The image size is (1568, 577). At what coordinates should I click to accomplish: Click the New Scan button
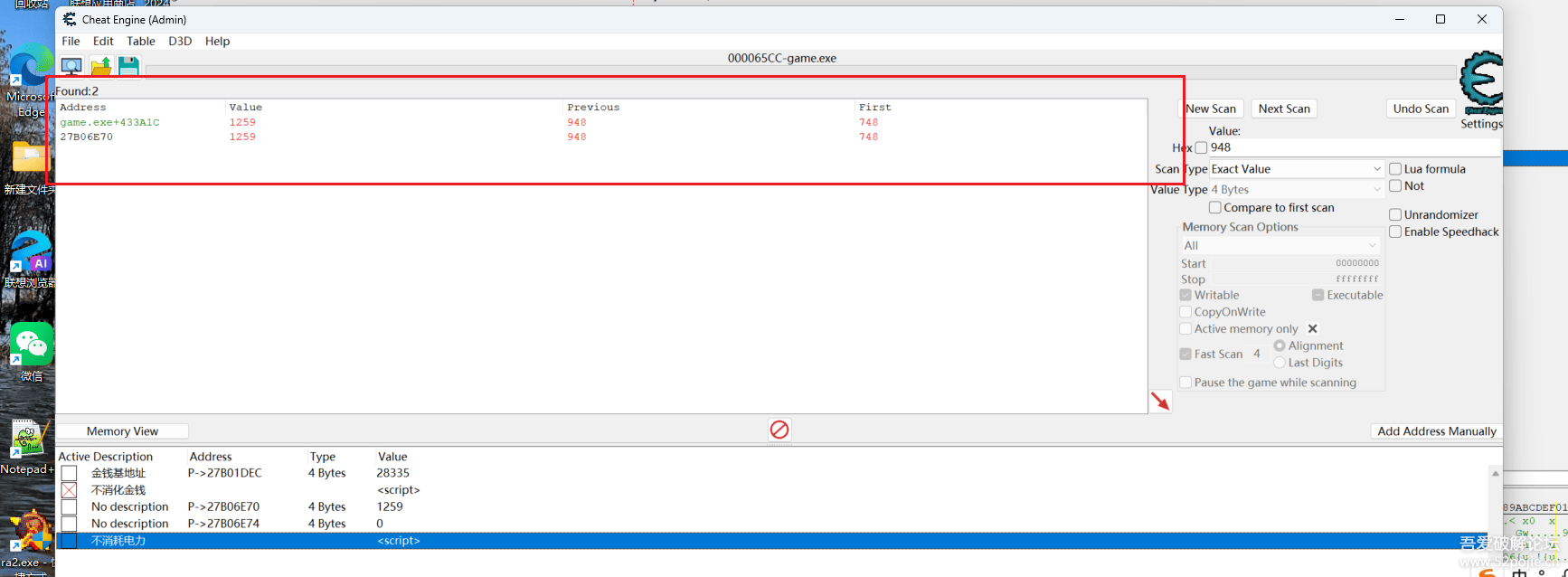(x=1211, y=109)
